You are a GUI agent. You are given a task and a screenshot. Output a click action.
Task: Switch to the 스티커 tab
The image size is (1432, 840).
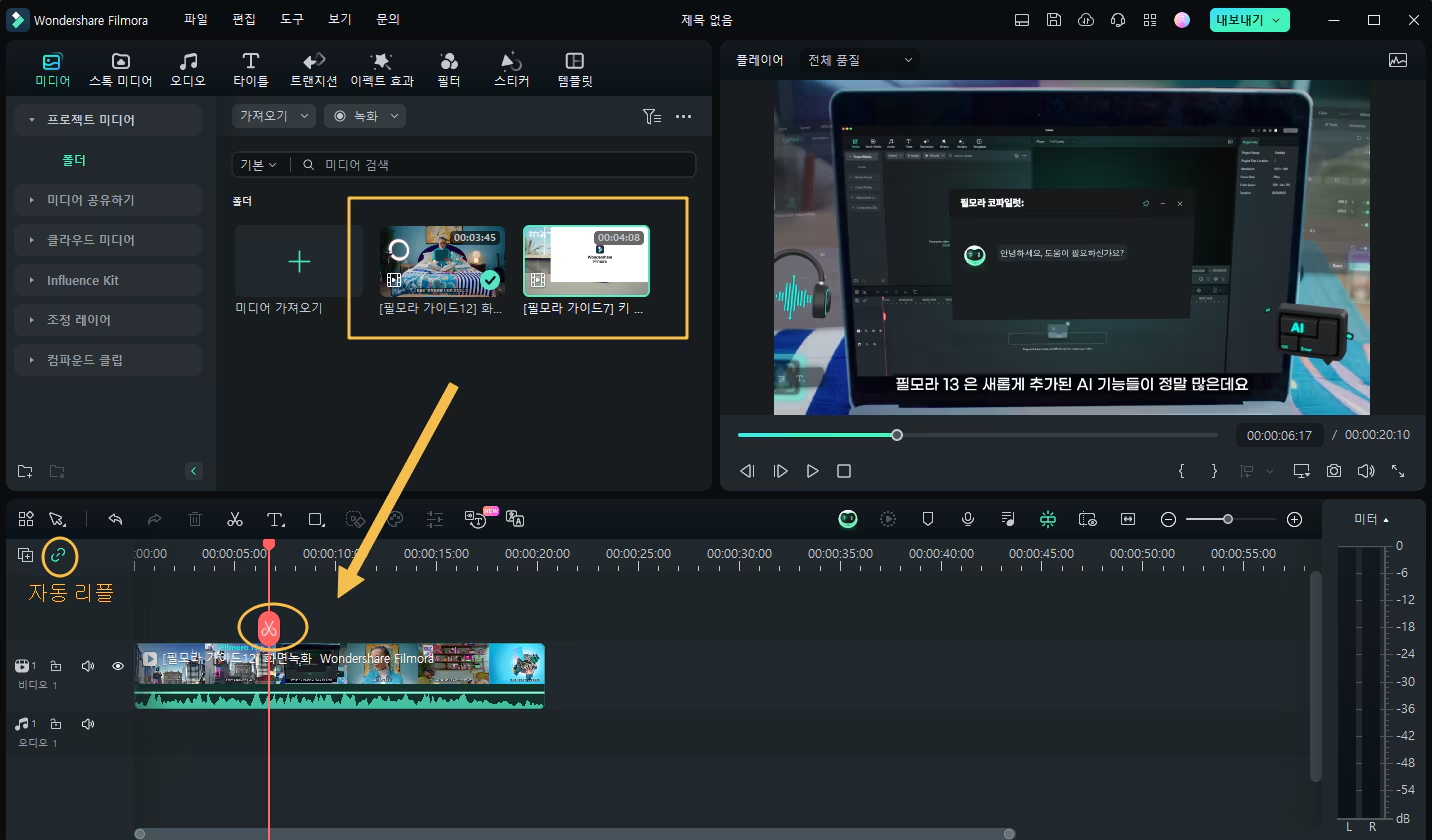pyautogui.click(x=511, y=70)
